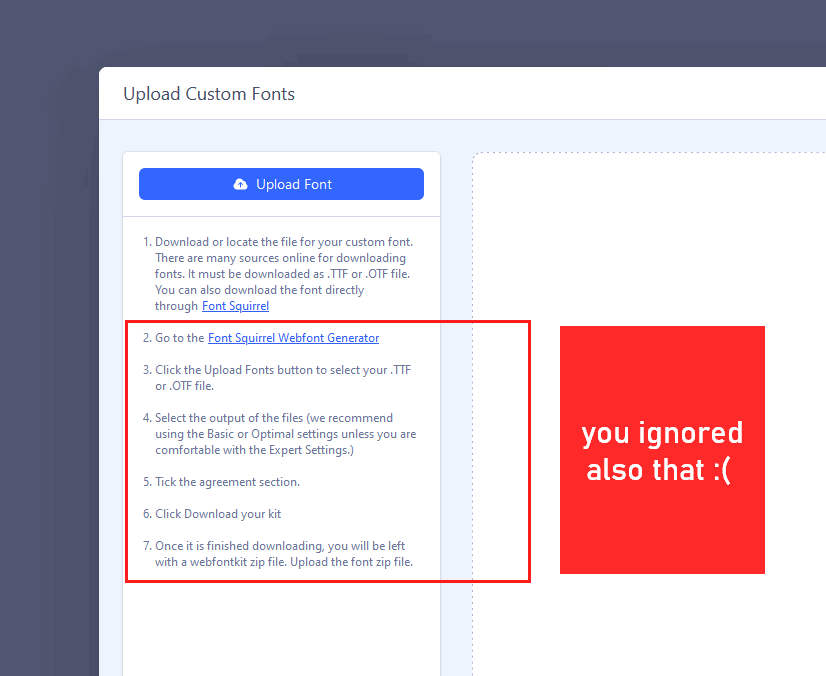This screenshot has height=676, width=826.
Task: Click 'Click the Upload Fonts button' step
Action: pyautogui.click(x=278, y=378)
